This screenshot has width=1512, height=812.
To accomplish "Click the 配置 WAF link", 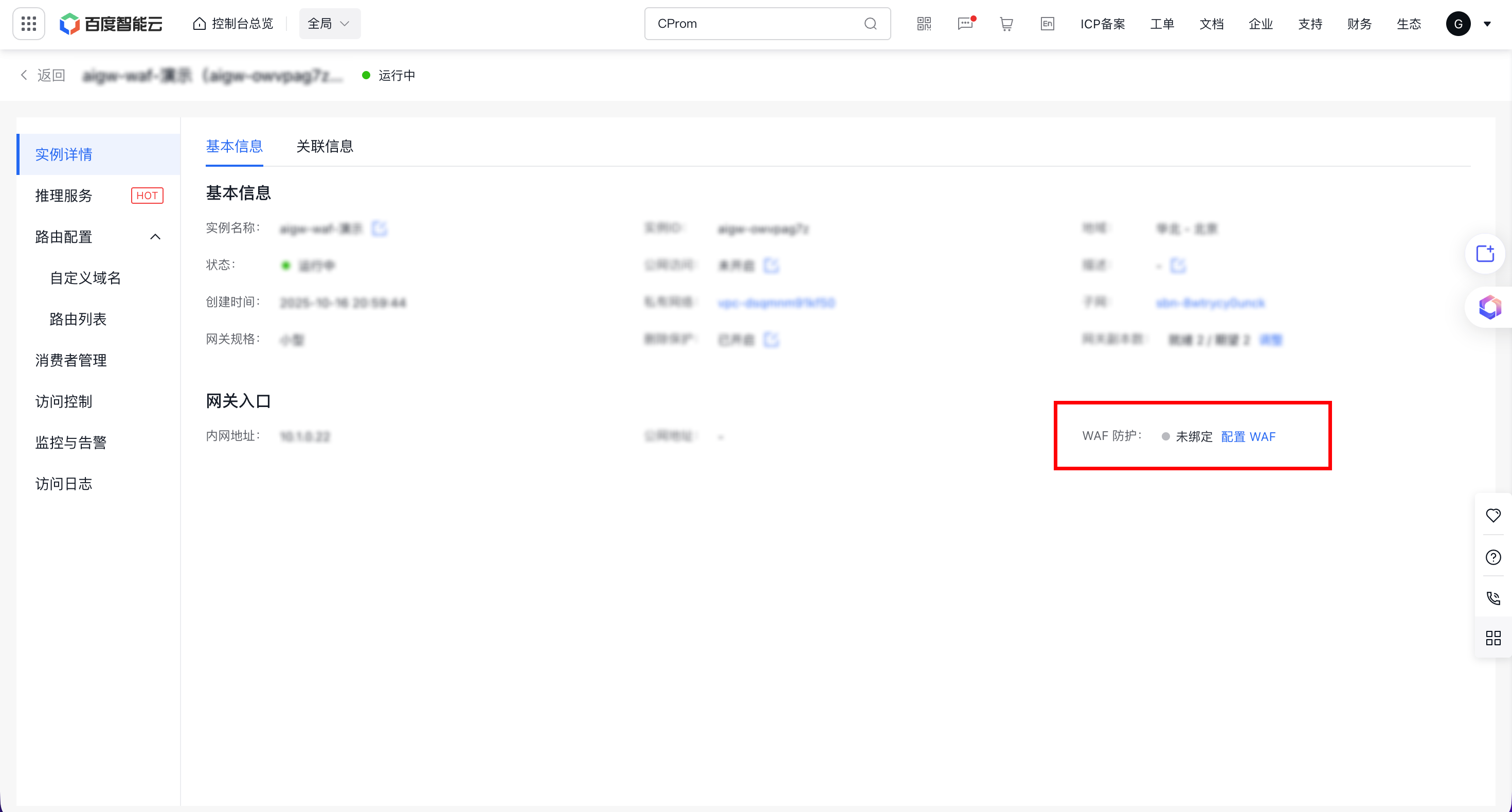I will (x=1248, y=436).
